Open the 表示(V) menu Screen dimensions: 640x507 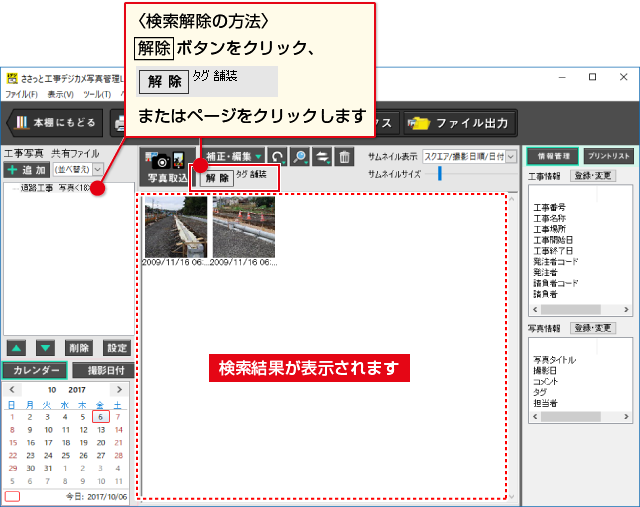[60, 94]
